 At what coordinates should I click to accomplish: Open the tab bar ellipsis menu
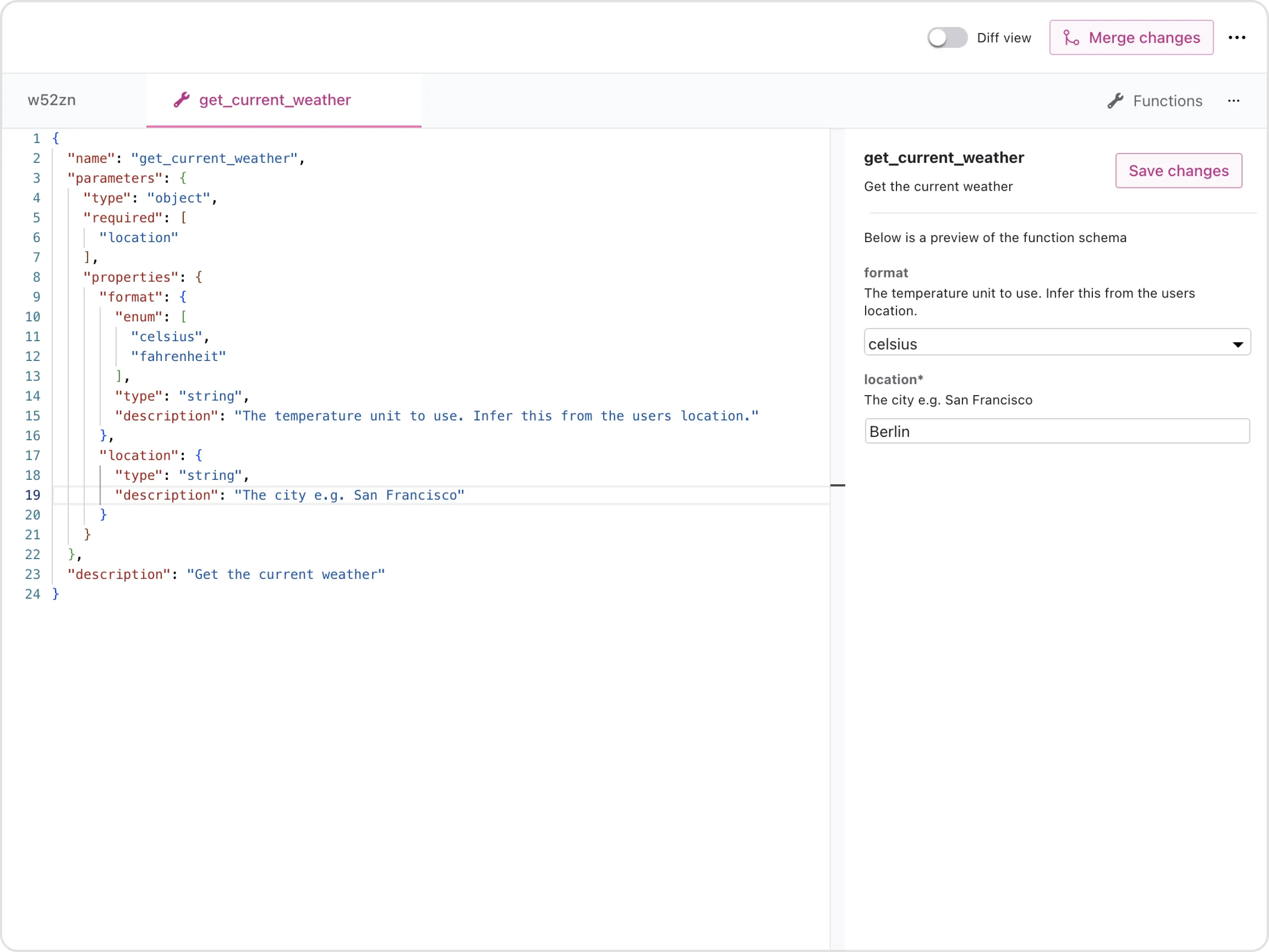1233,102
